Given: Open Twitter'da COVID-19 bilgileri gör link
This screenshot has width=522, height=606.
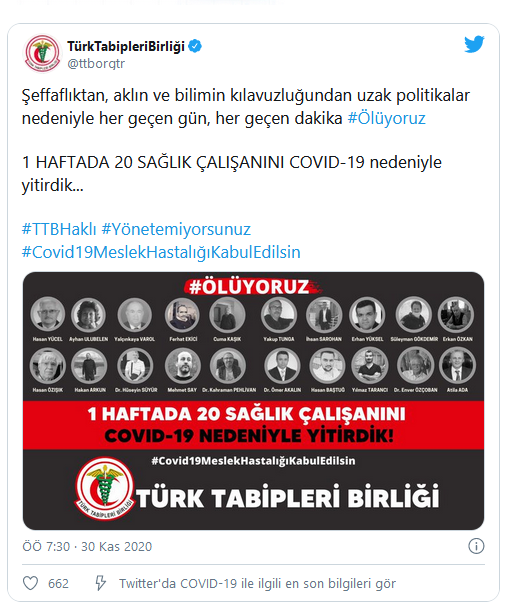Looking at the screenshot, I should click(257, 583).
